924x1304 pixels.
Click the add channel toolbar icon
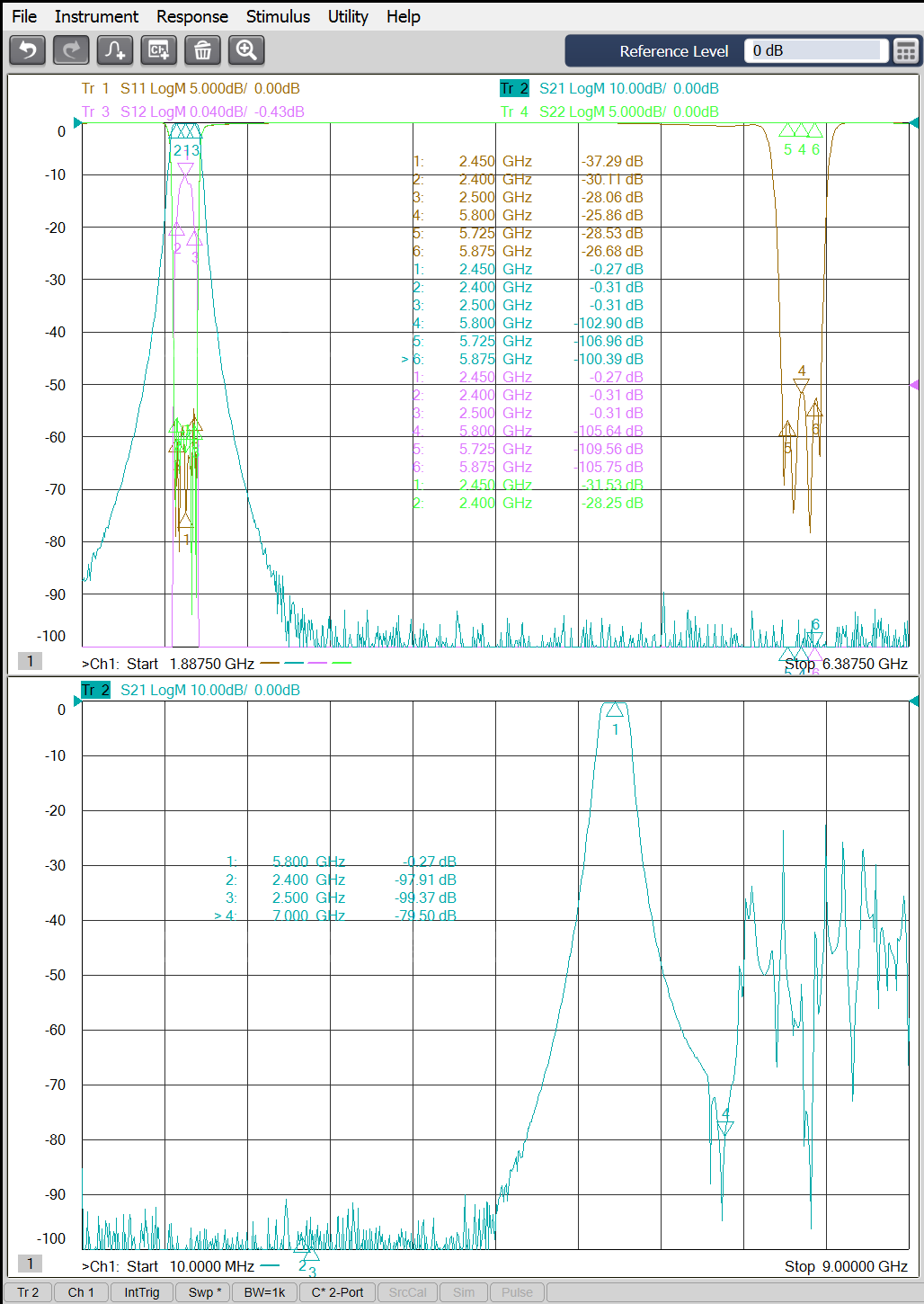159,50
